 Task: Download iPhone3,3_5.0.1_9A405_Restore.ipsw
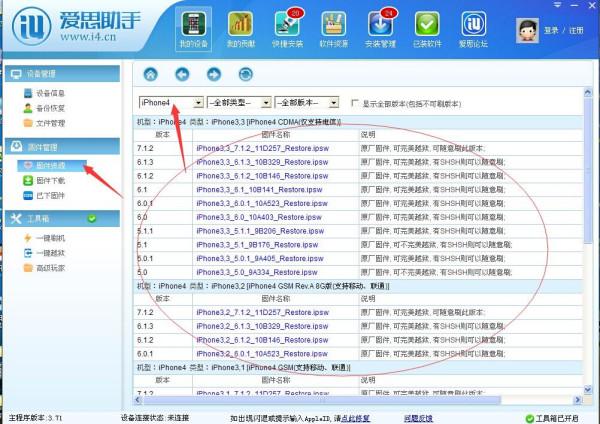[x=260, y=259]
